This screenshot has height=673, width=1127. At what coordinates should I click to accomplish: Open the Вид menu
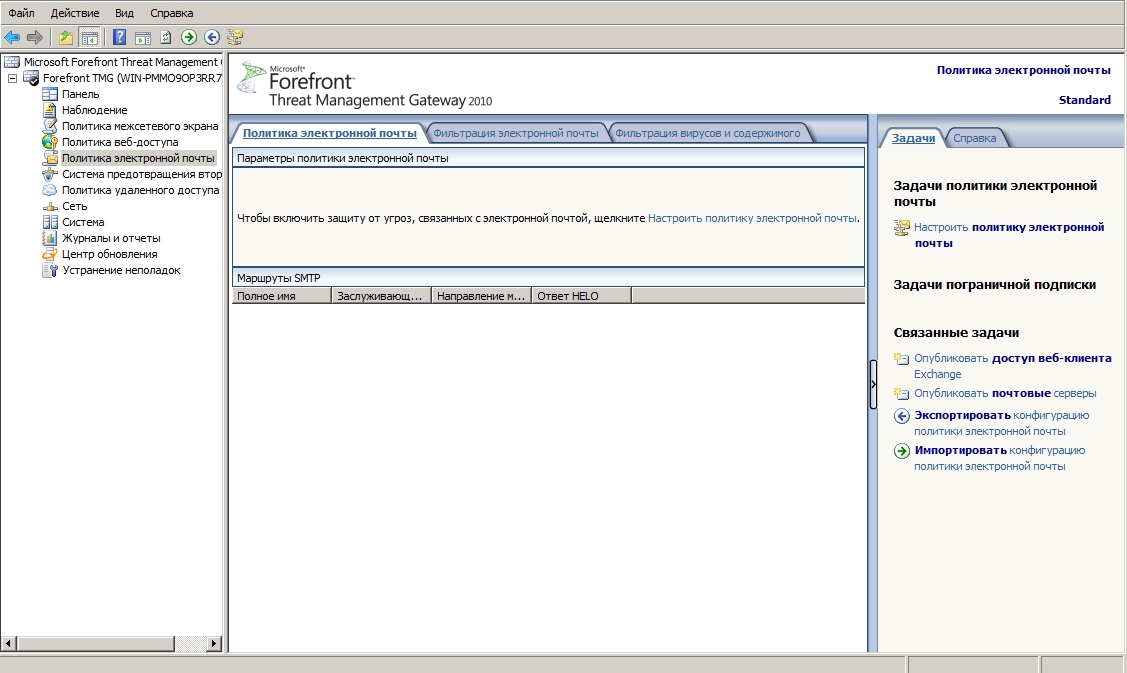124,13
